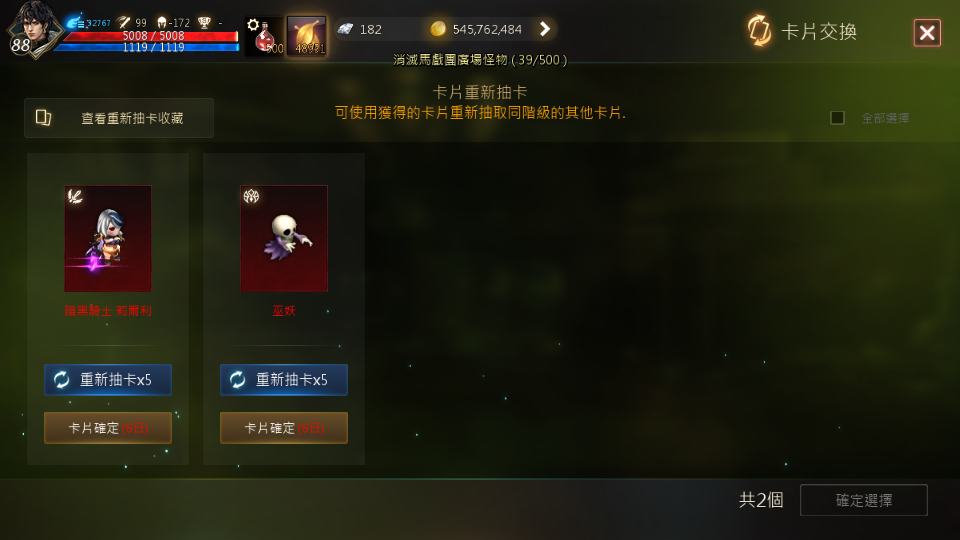Viewport: 960px width, 540px height.
Task: Open the player portrait avatar
Action: coord(34,28)
